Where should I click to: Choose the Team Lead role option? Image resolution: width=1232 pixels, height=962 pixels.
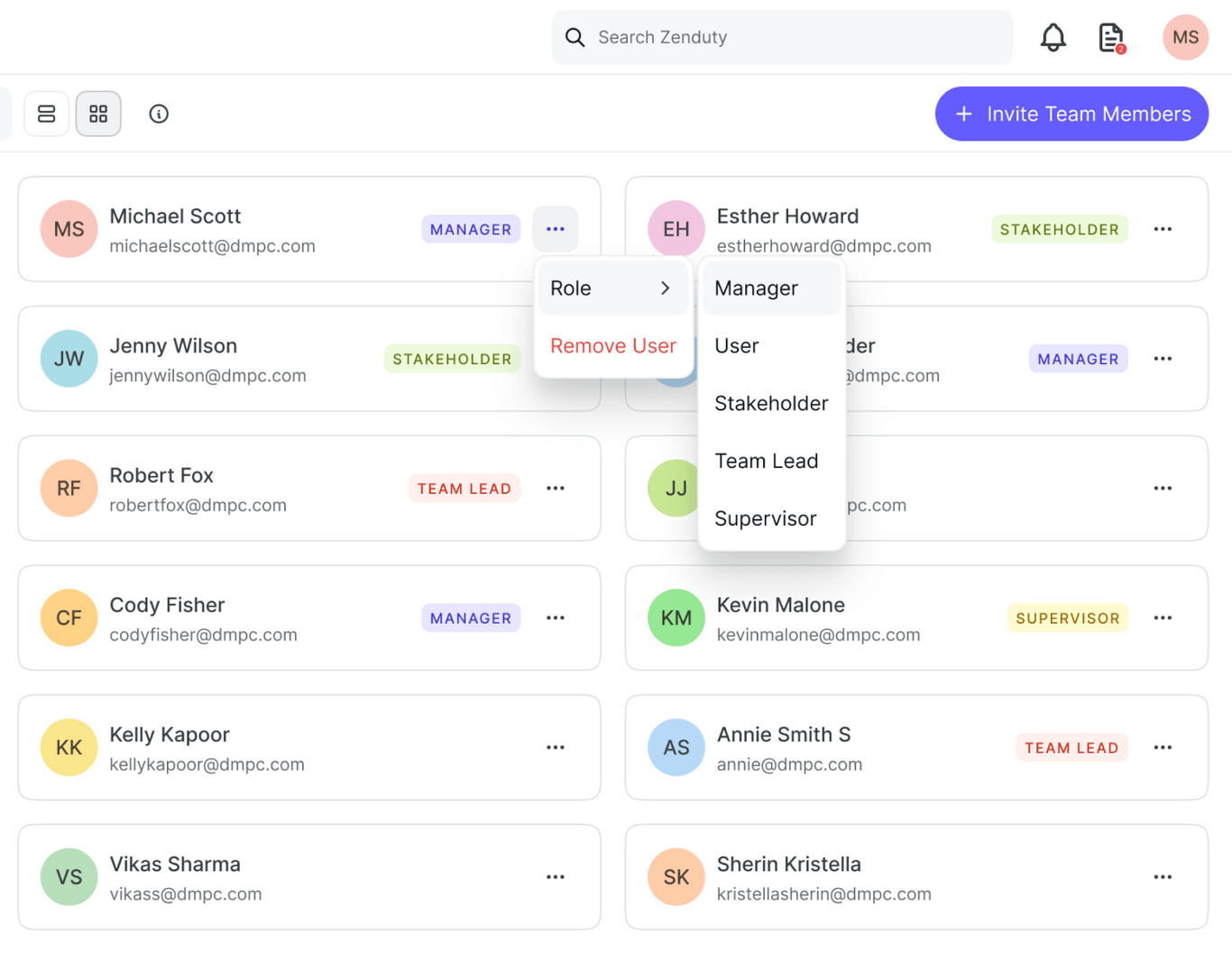coord(766,461)
